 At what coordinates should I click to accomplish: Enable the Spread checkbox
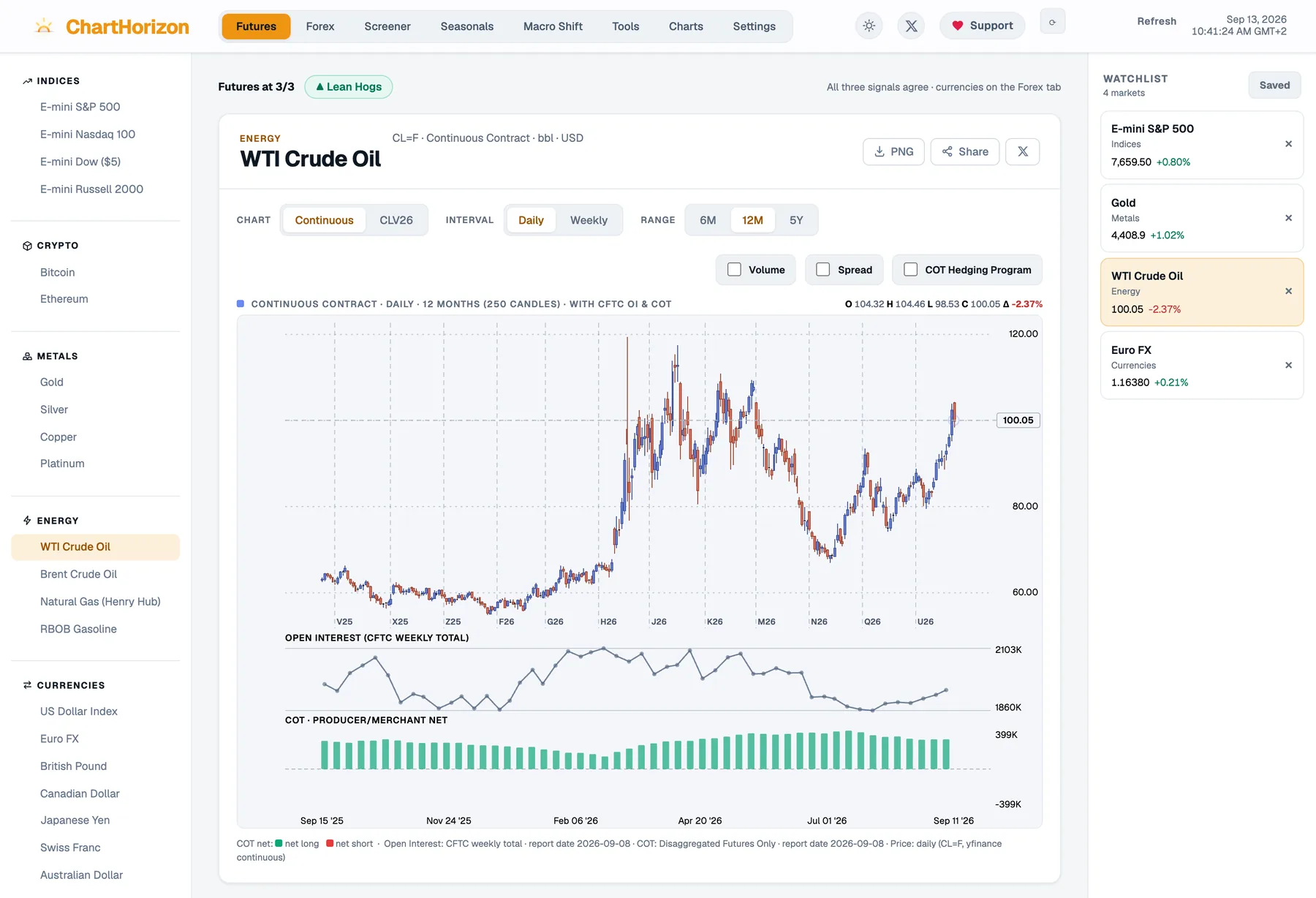pyautogui.click(x=822, y=269)
